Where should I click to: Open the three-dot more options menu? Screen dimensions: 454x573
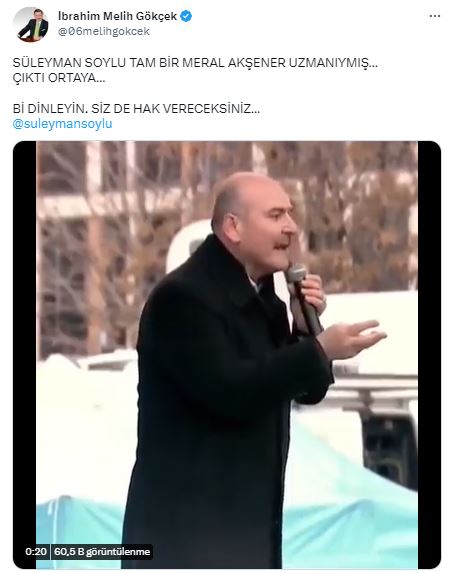[x=435, y=16]
